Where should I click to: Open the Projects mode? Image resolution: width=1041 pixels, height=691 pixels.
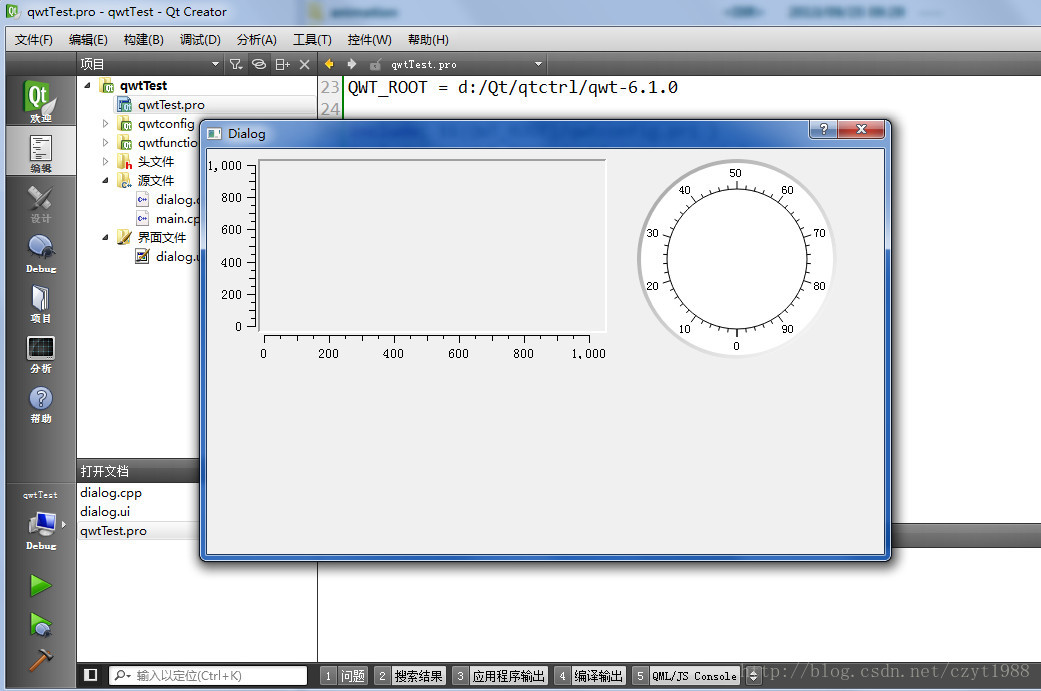point(40,304)
